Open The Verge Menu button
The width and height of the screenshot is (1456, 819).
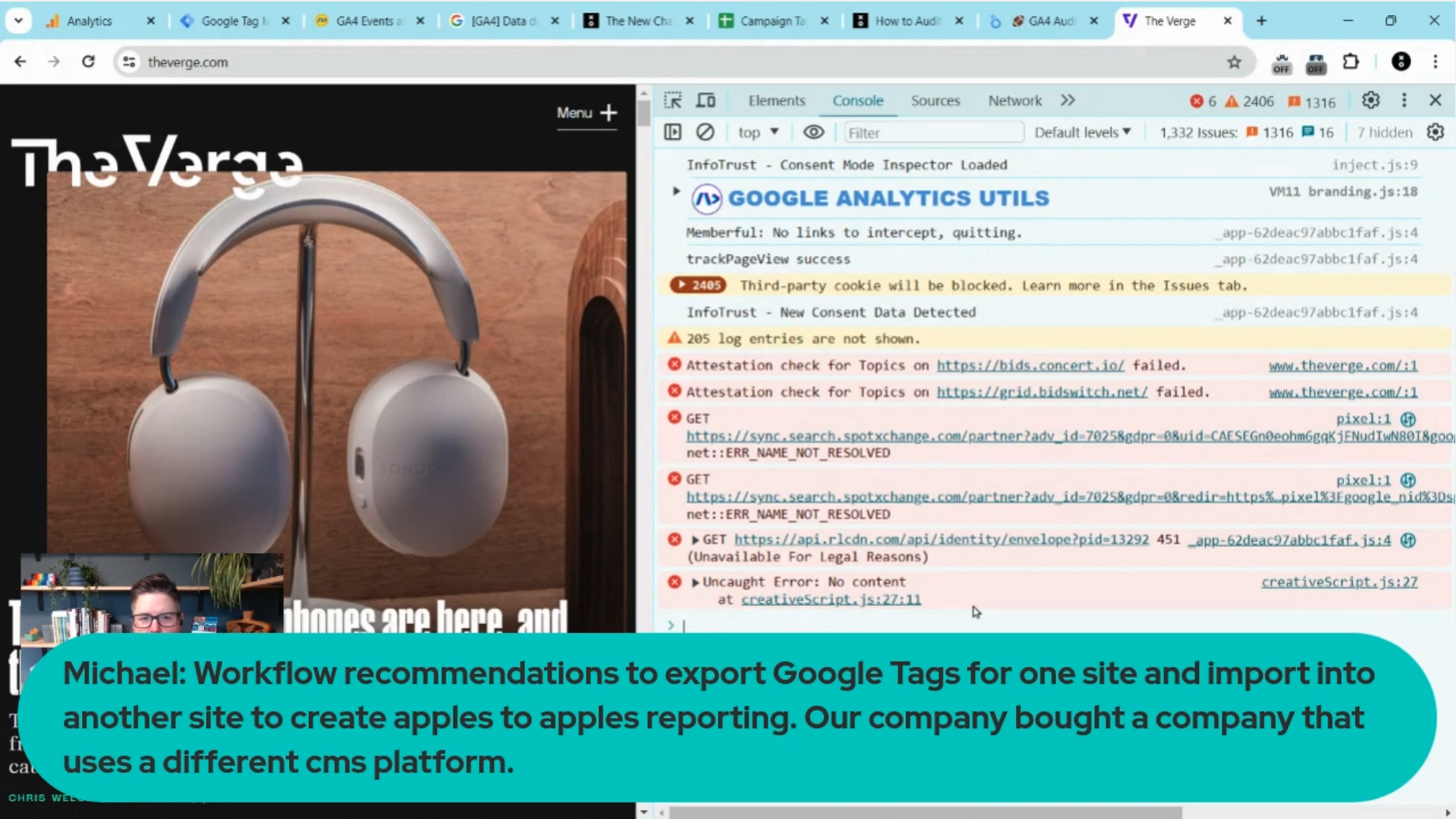[587, 113]
